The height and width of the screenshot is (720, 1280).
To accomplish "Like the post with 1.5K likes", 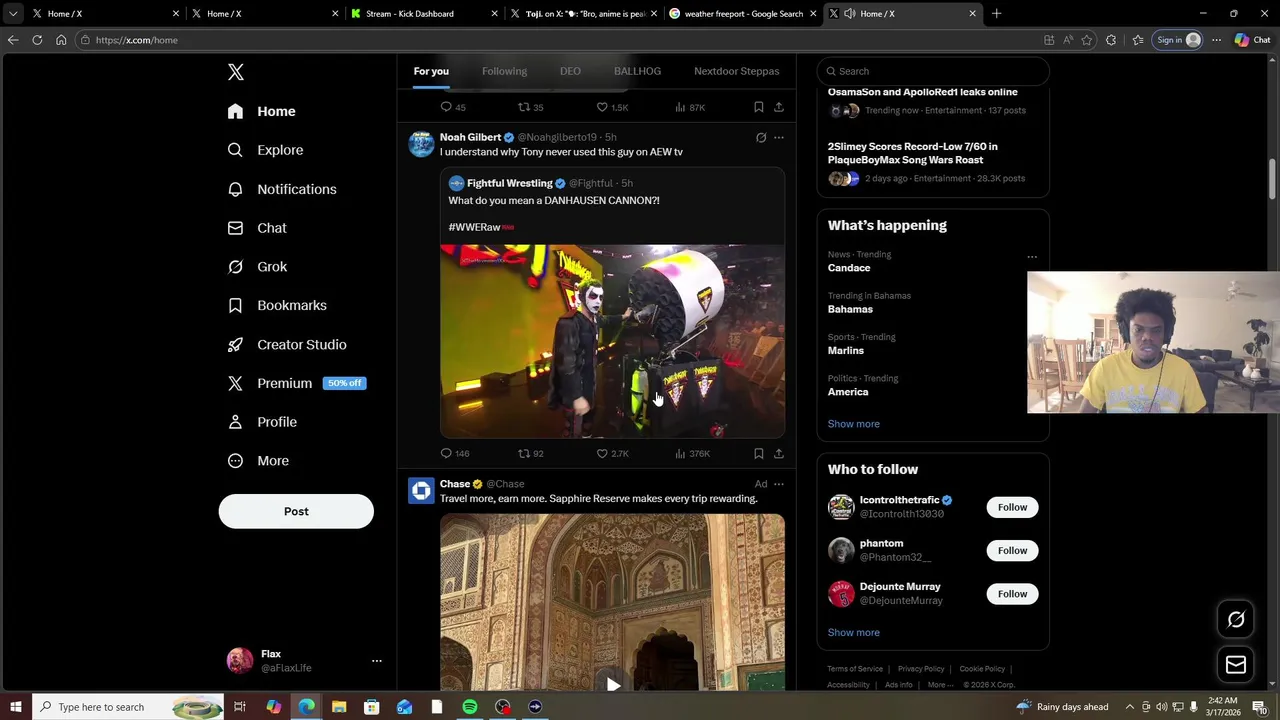I will 612,107.
